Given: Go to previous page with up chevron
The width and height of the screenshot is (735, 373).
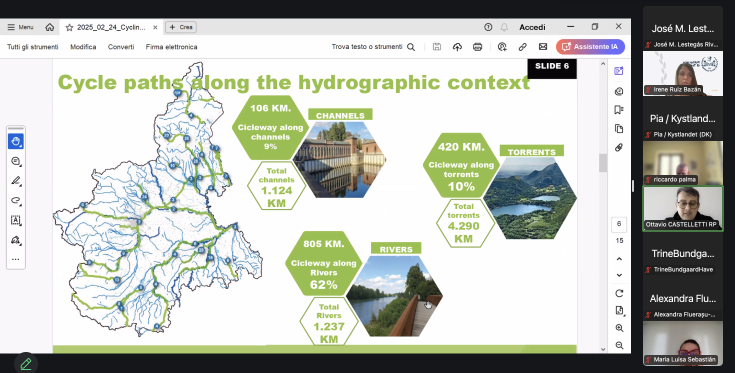Looking at the screenshot, I should point(619,259).
